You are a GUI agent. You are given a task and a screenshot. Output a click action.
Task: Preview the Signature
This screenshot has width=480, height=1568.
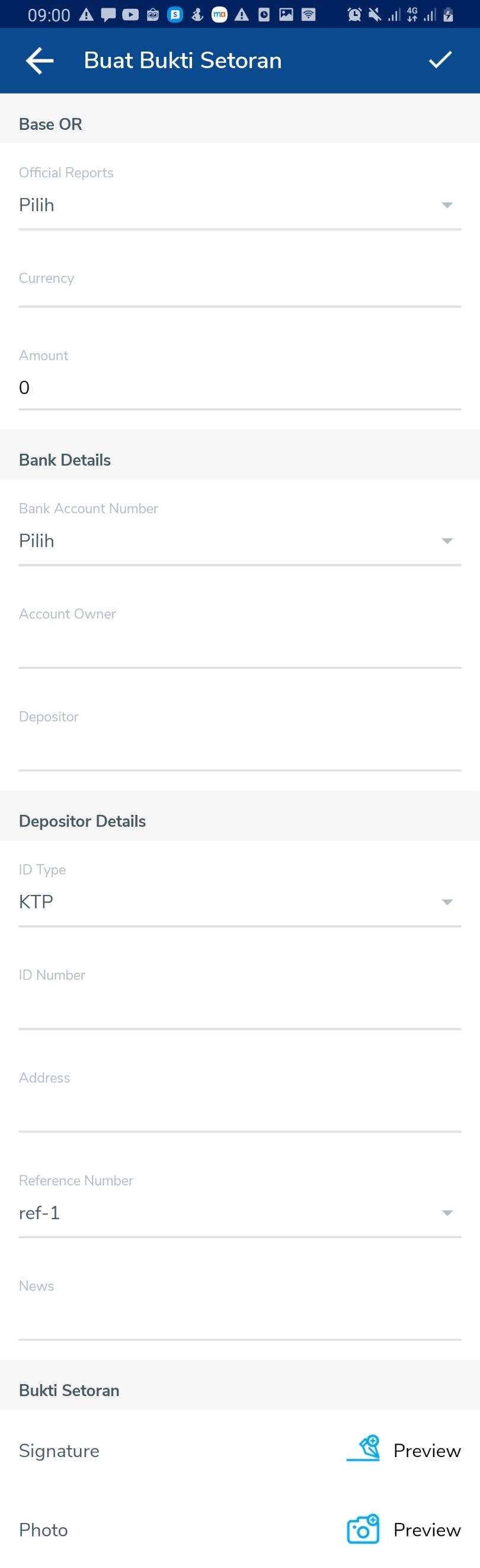427,1451
